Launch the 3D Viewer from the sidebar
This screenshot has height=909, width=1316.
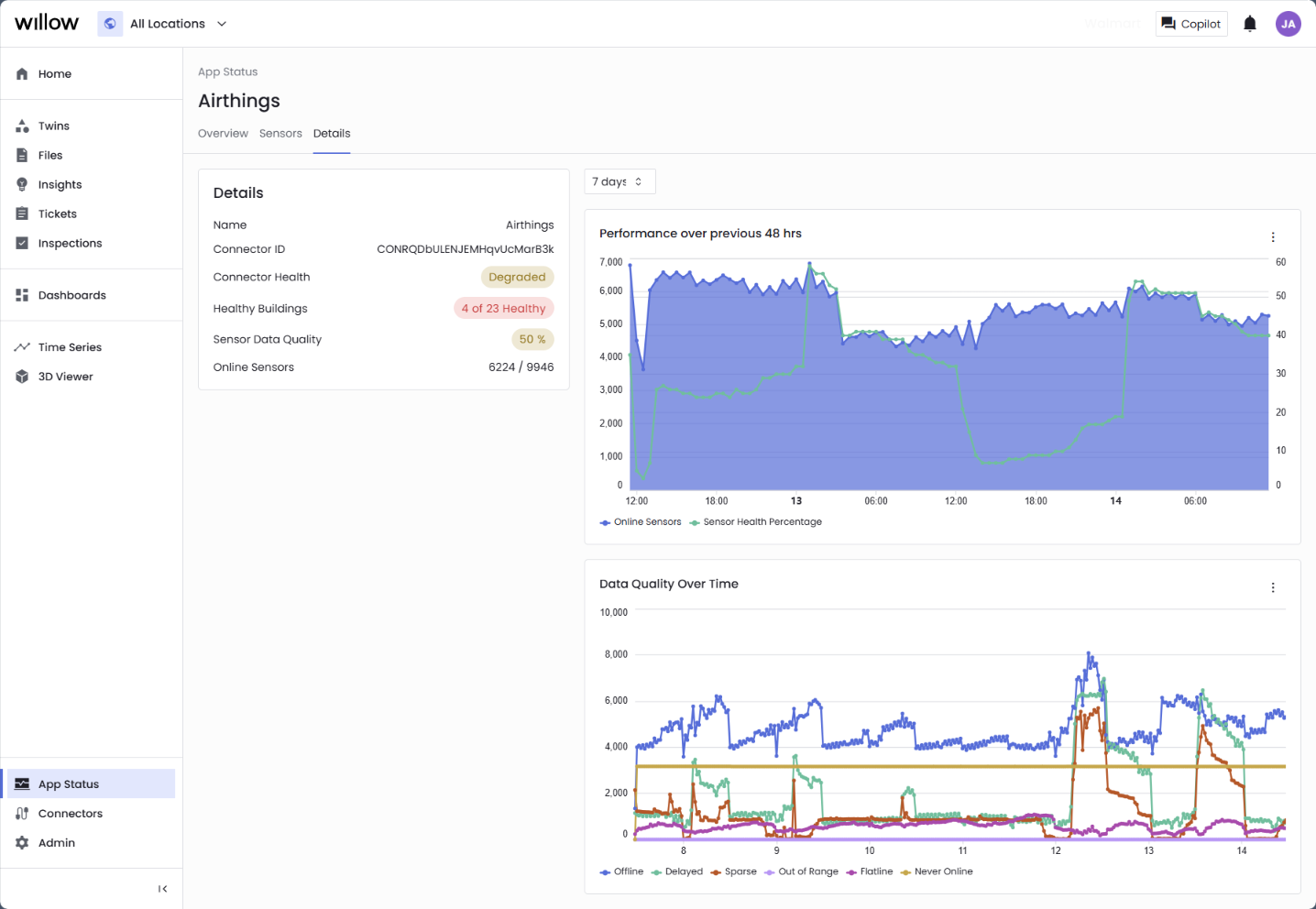click(x=65, y=376)
